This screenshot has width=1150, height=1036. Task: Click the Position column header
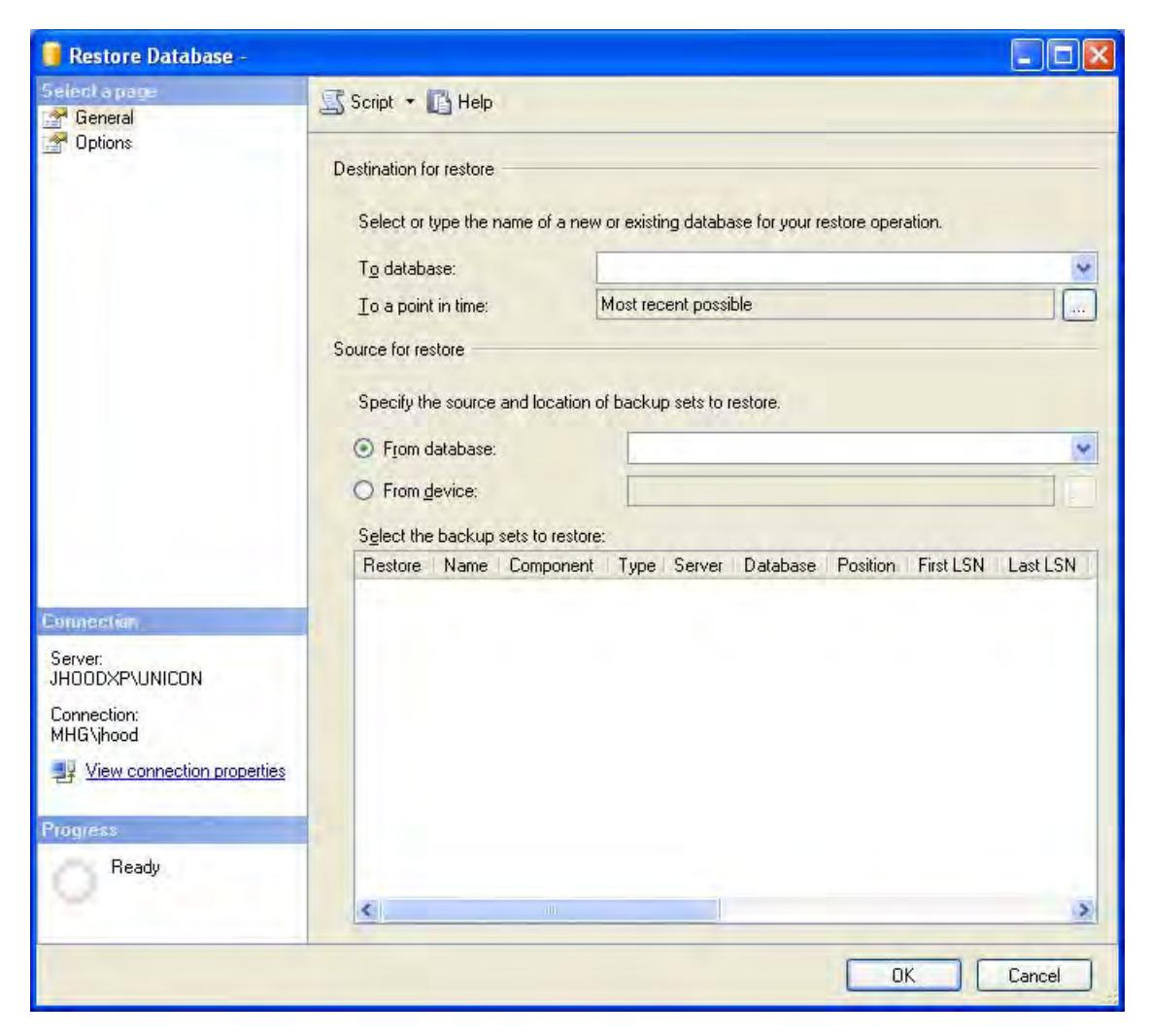click(x=866, y=566)
